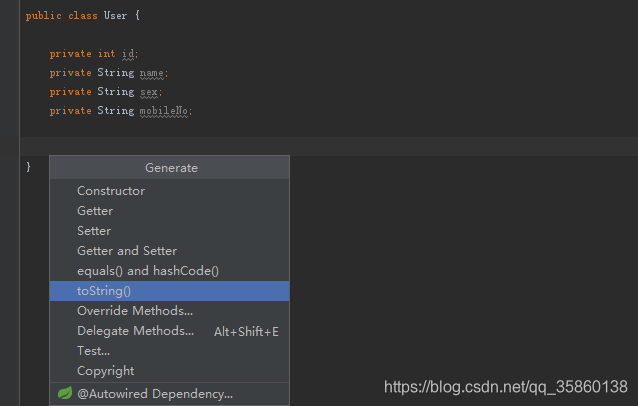Click the Generate popup title header

pyautogui.click(x=169, y=168)
